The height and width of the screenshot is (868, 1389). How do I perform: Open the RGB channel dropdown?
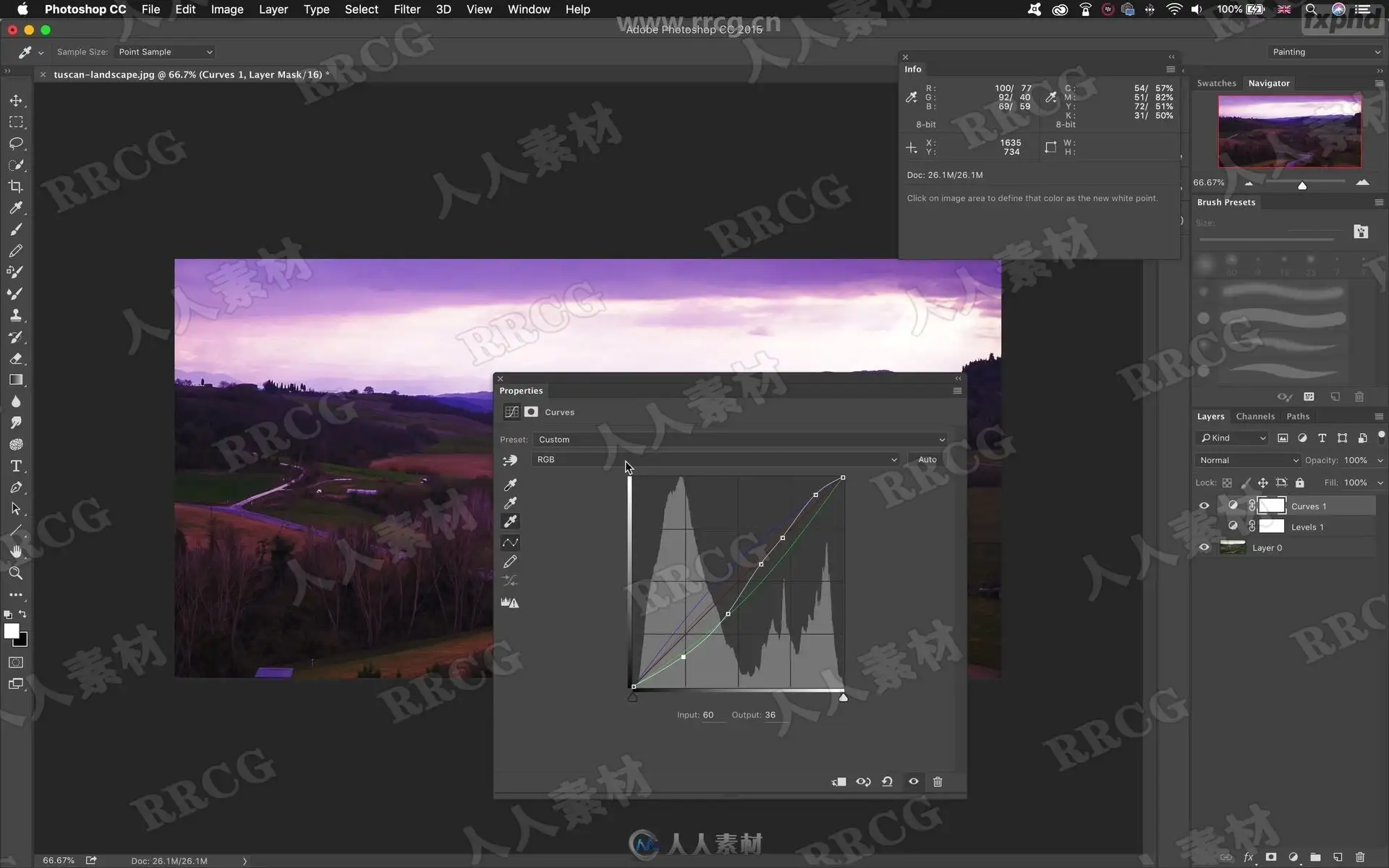[715, 459]
